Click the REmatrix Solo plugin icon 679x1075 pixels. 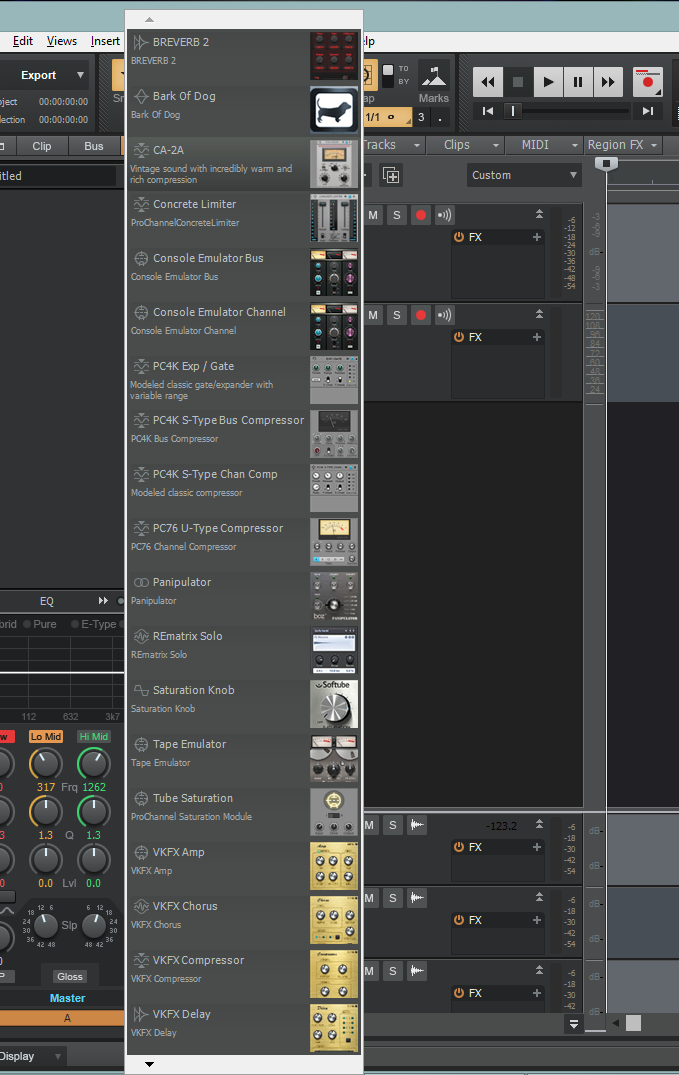click(x=141, y=636)
